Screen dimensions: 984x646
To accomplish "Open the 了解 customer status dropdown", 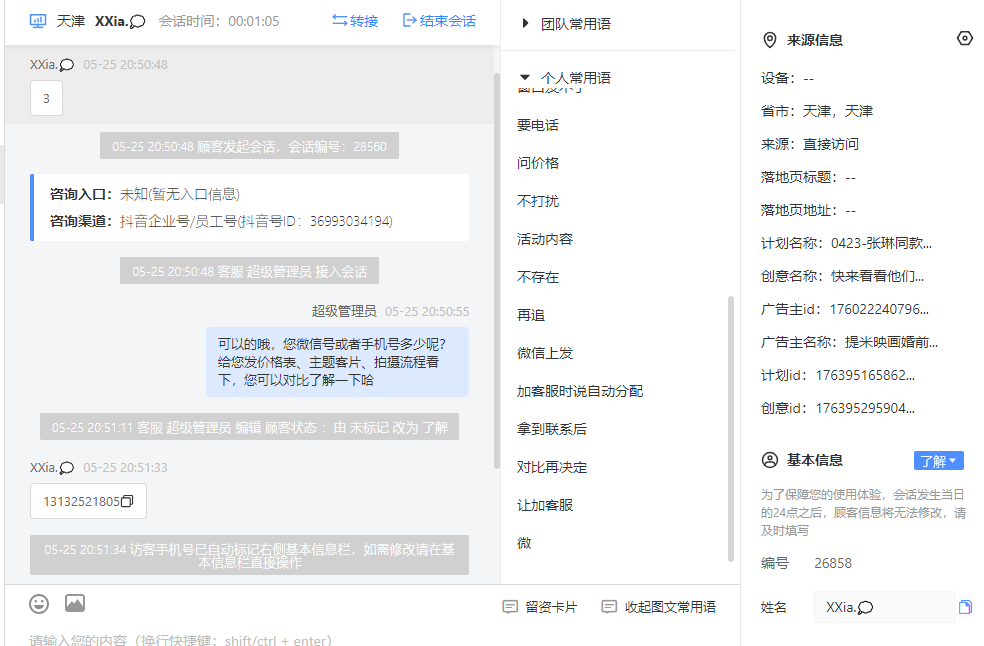I will (938, 461).
